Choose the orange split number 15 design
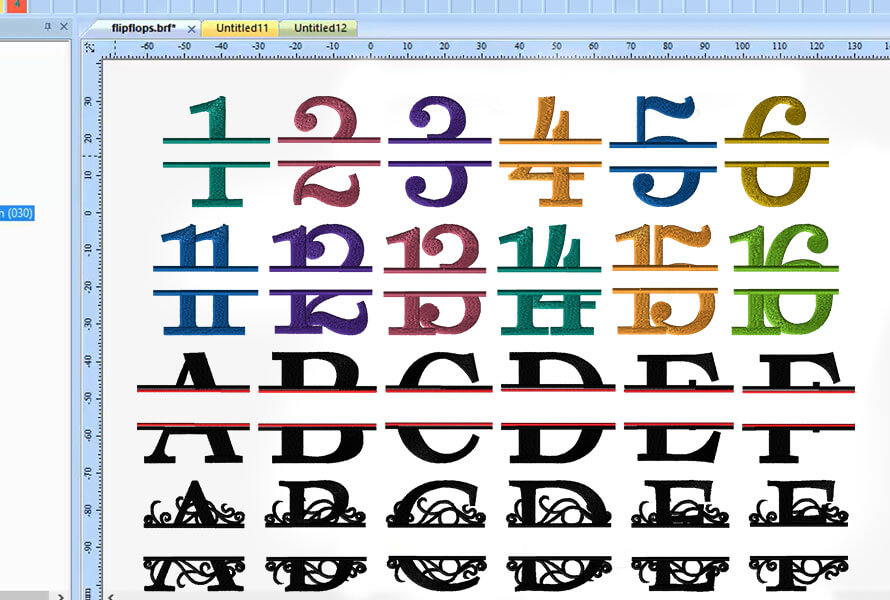The image size is (890, 600). pos(666,279)
